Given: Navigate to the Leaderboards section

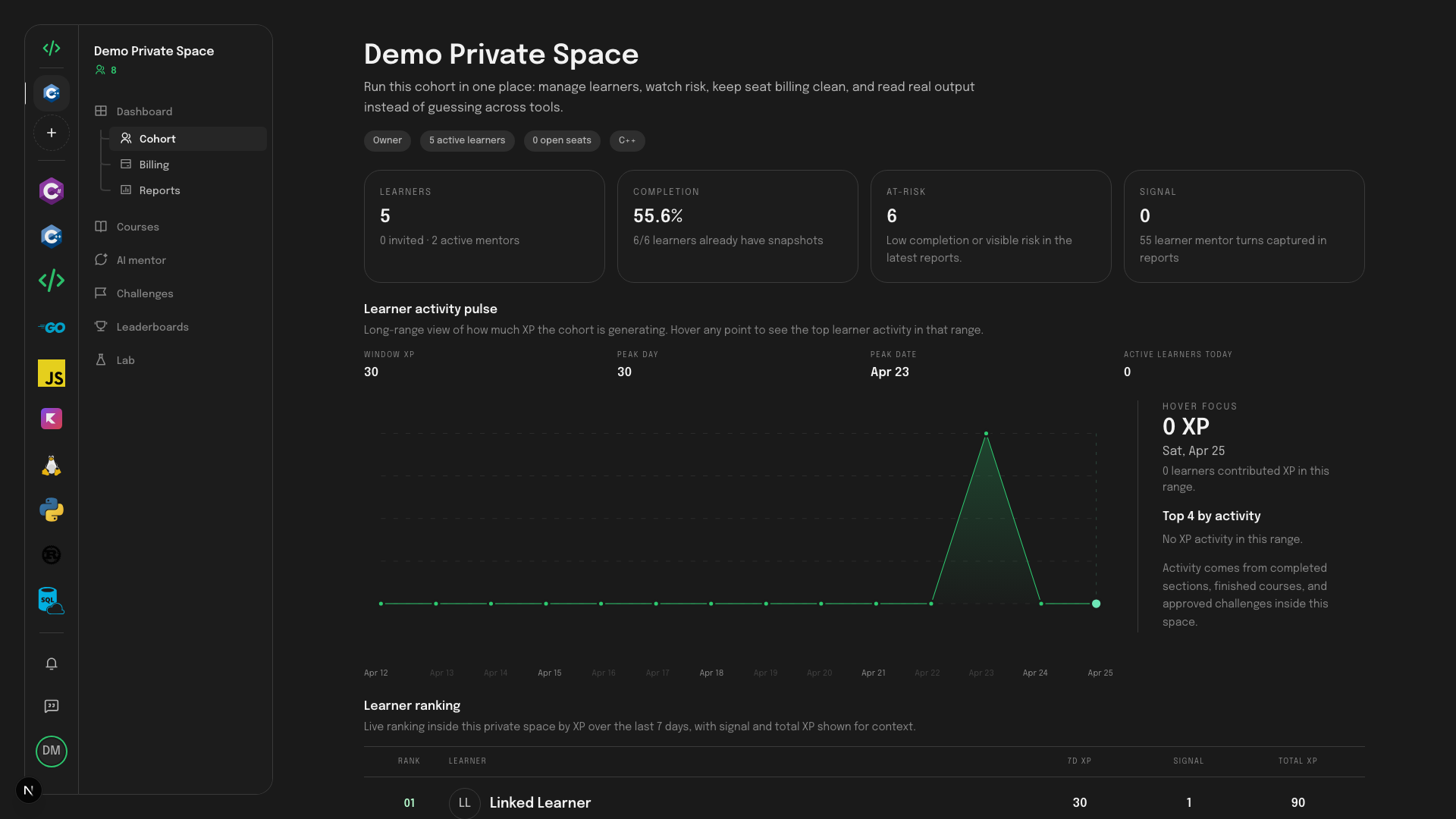Looking at the screenshot, I should (152, 327).
